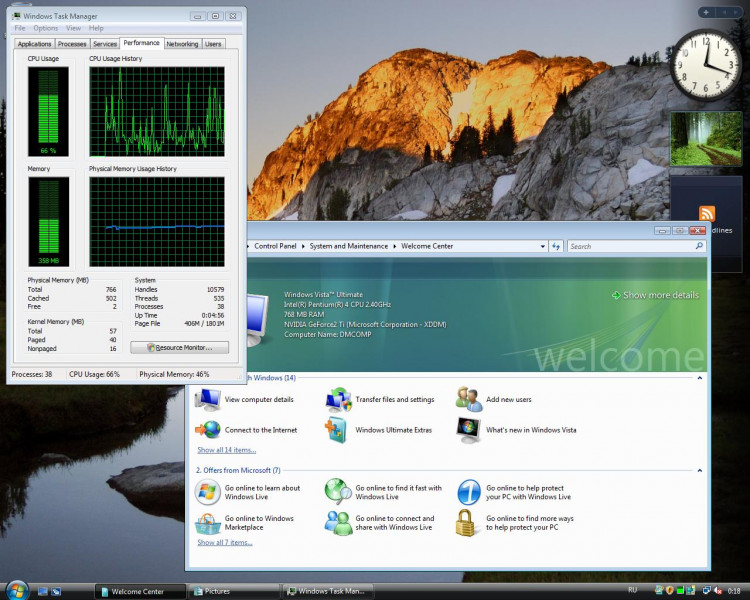Click the System and Maintenance breadcrumb
The width and height of the screenshot is (750, 600).
pos(349,246)
